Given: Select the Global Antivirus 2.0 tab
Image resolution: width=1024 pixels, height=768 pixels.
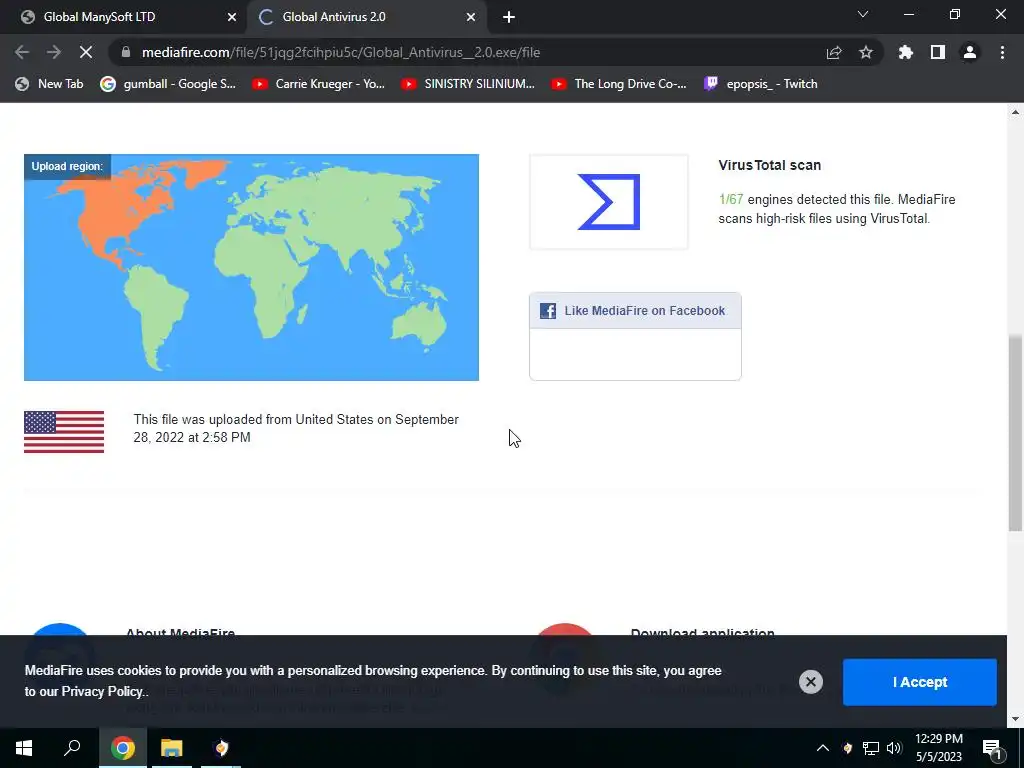Looking at the screenshot, I should coord(366,17).
